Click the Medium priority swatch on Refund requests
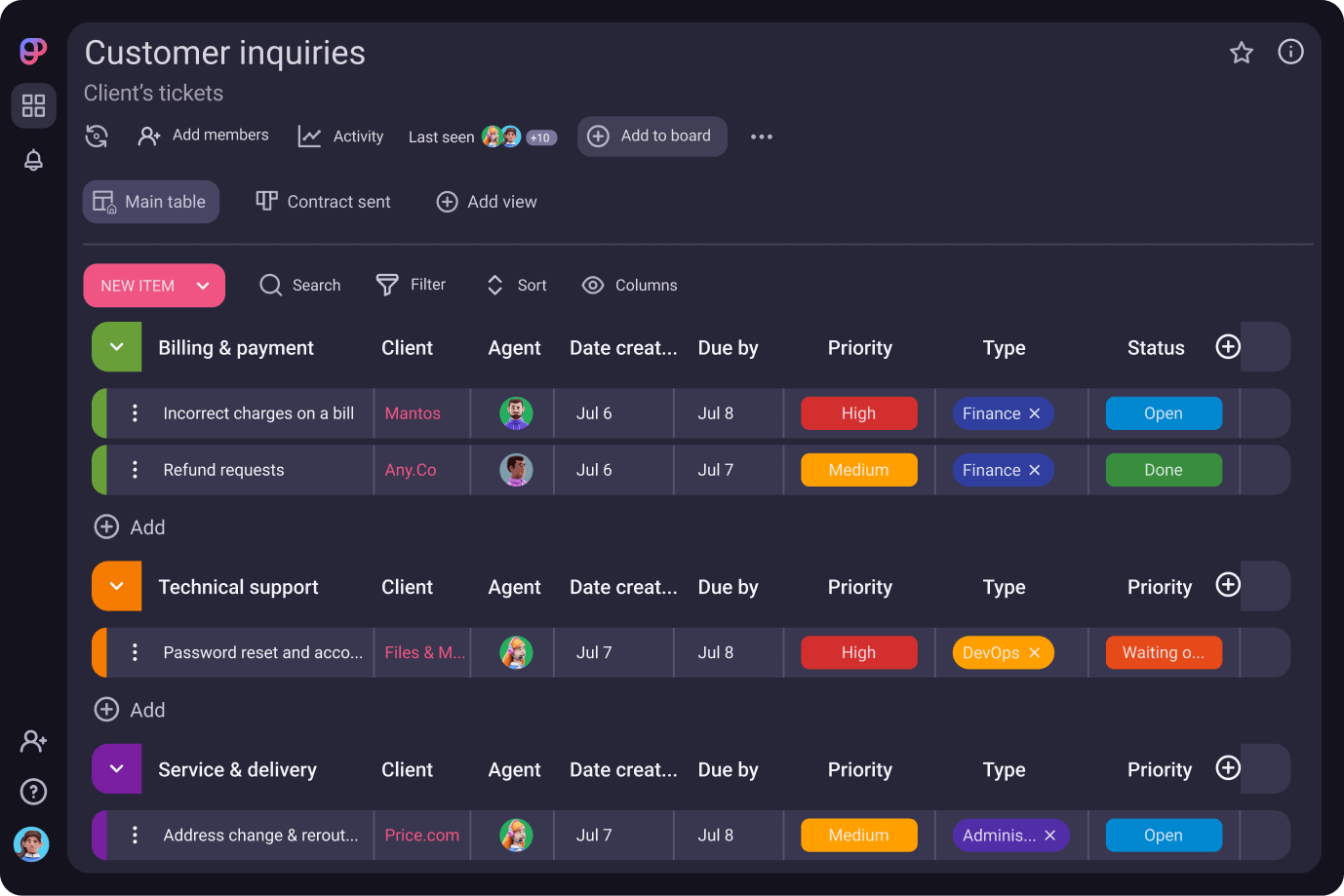Image resolution: width=1344 pixels, height=896 pixels. [858, 469]
